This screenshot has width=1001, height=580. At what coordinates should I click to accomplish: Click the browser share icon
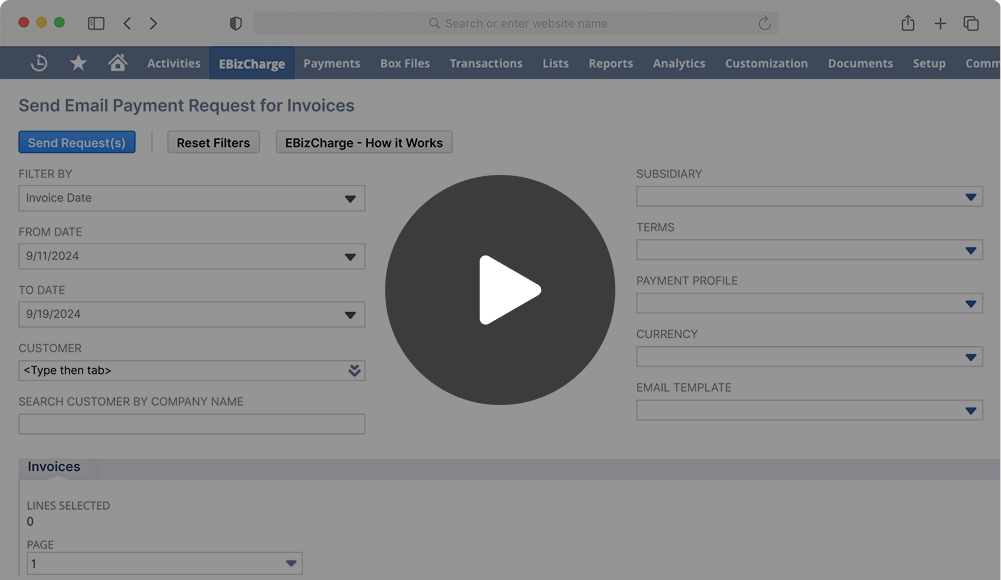[x=907, y=22]
